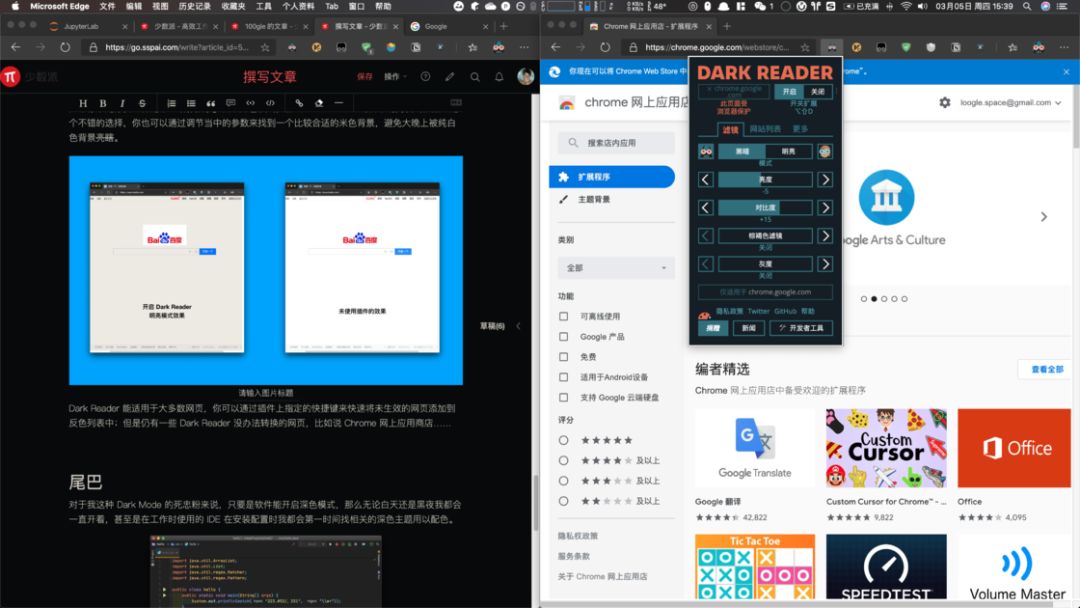1080x608 pixels.
Task: Open macOS Spotlight search icon
Action: (1026, 6)
